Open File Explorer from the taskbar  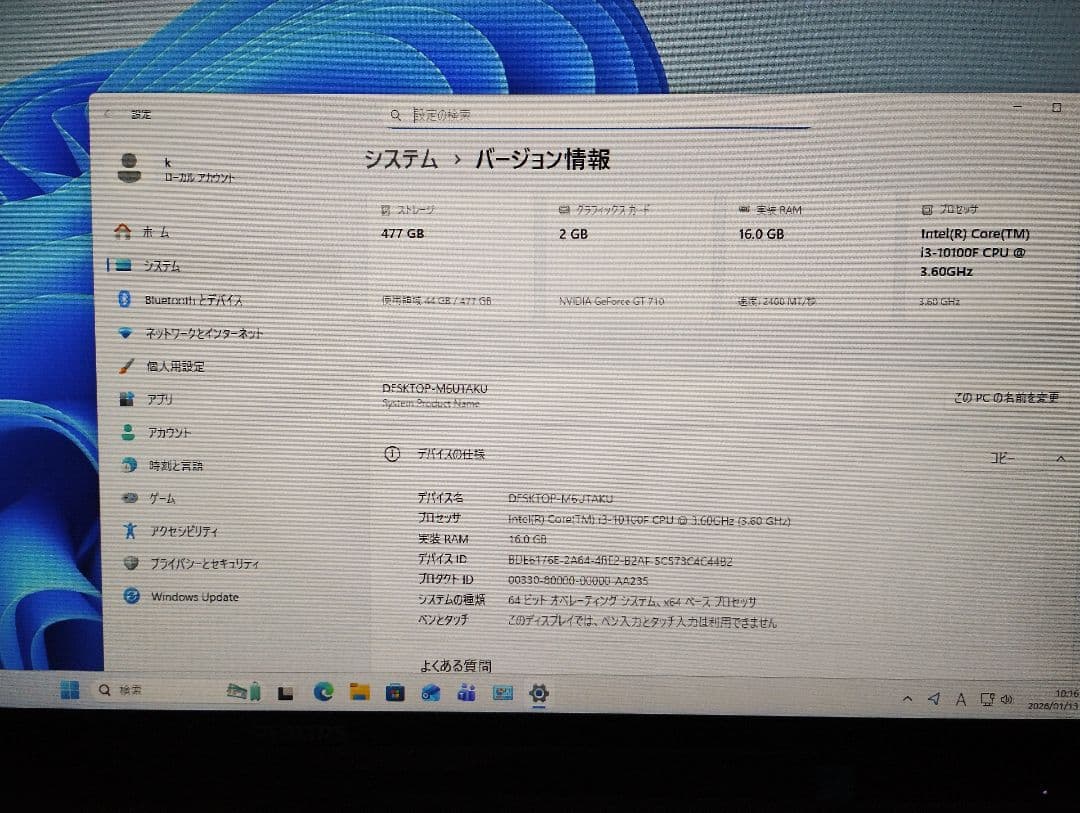[x=359, y=691]
